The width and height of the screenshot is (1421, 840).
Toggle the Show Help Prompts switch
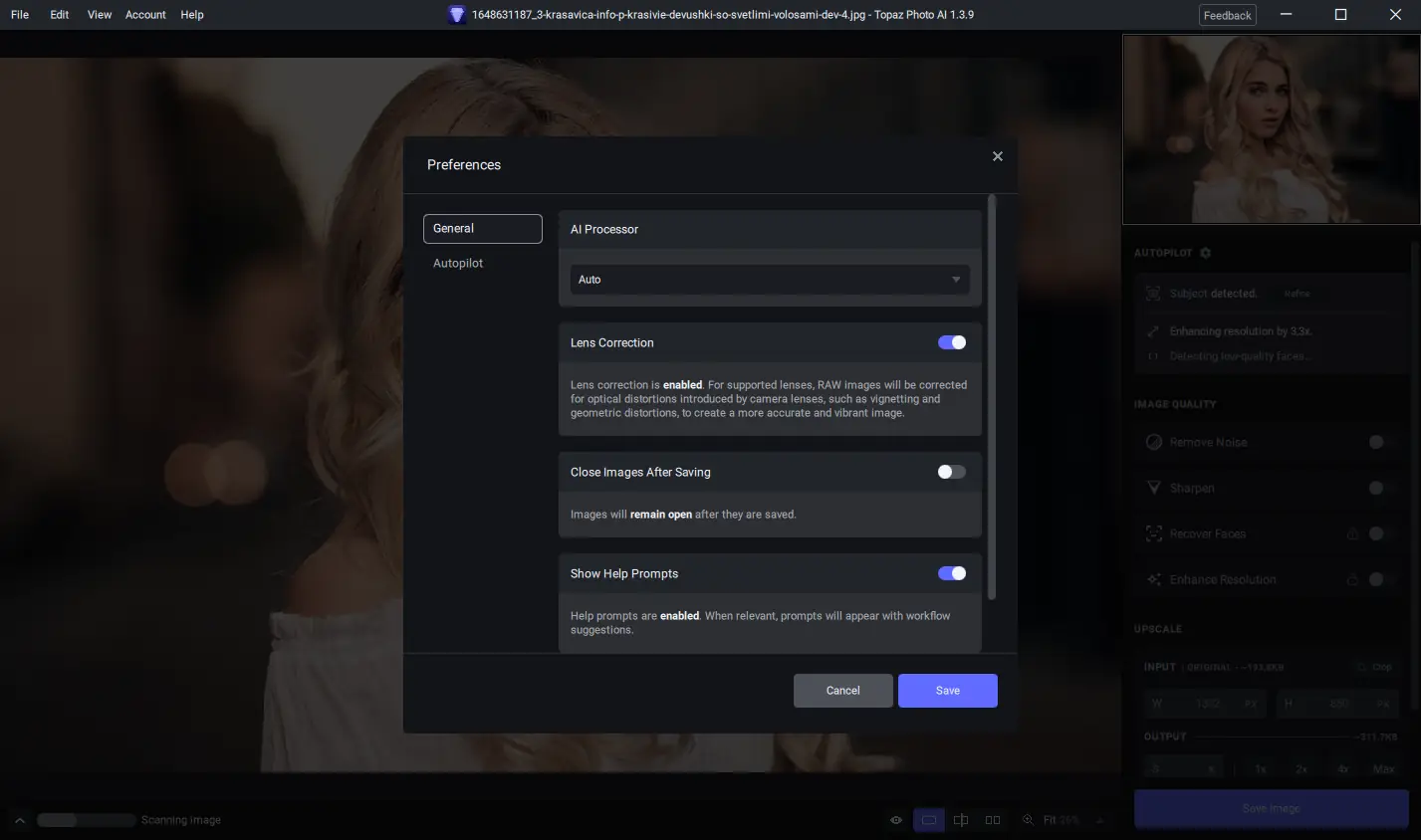click(x=952, y=573)
